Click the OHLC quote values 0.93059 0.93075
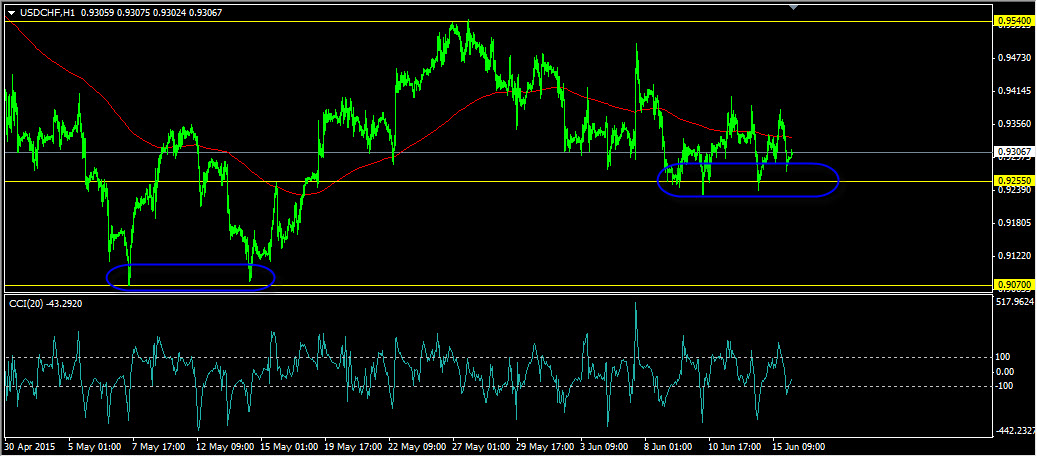This screenshot has width=1037, height=457. point(116,11)
